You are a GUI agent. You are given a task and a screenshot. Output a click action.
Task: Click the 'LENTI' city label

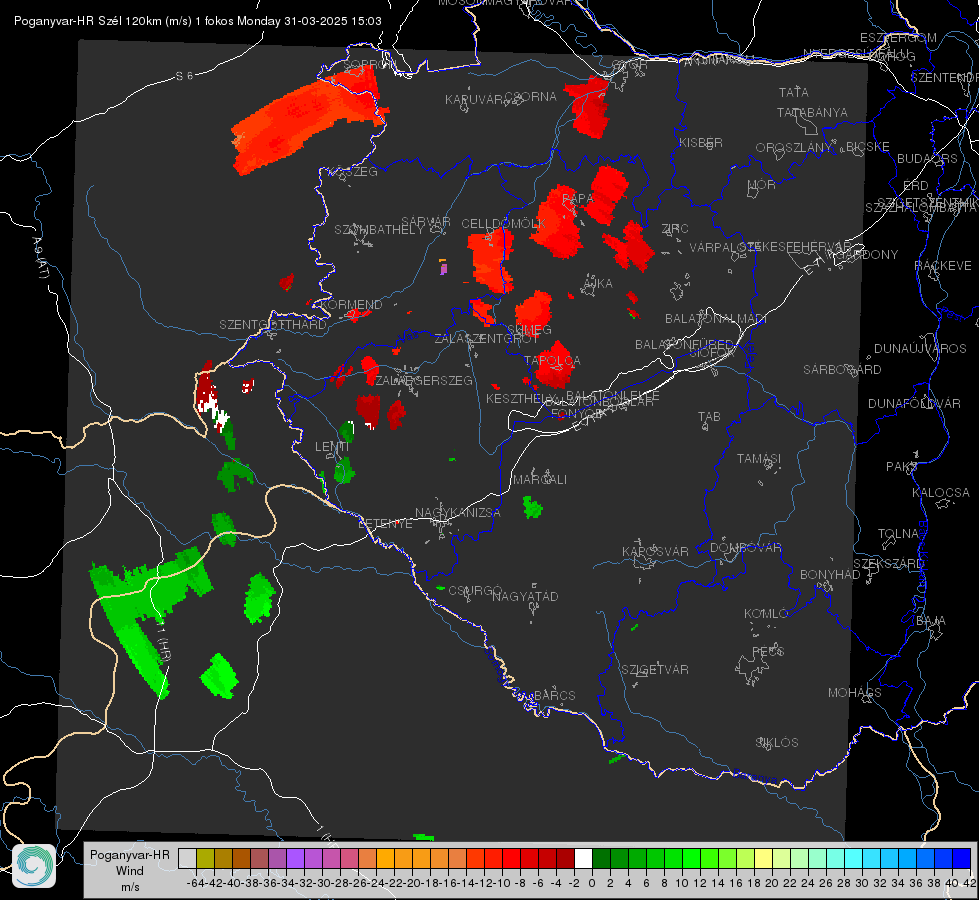click(x=332, y=447)
